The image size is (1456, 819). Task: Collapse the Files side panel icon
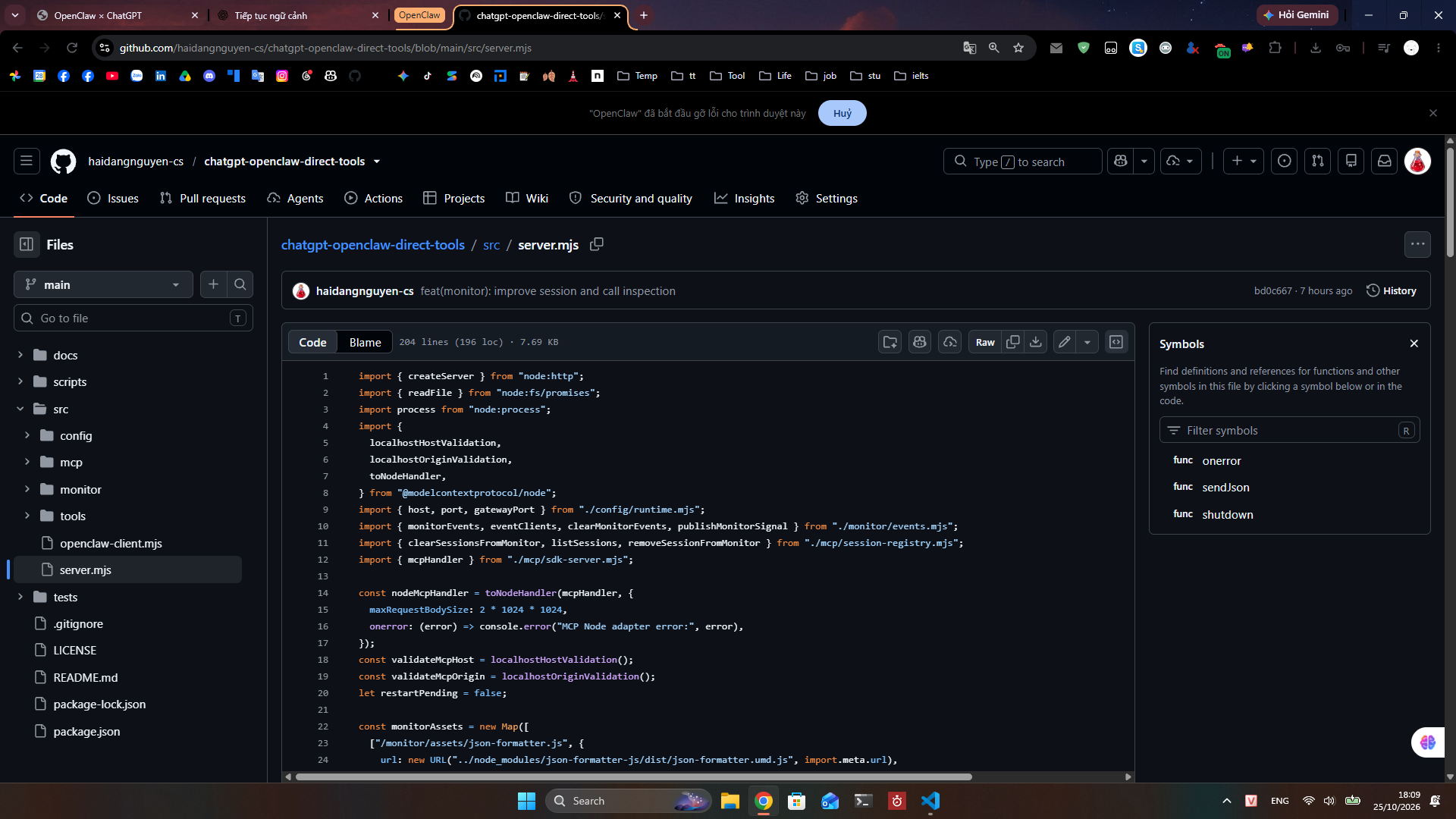pyautogui.click(x=27, y=244)
